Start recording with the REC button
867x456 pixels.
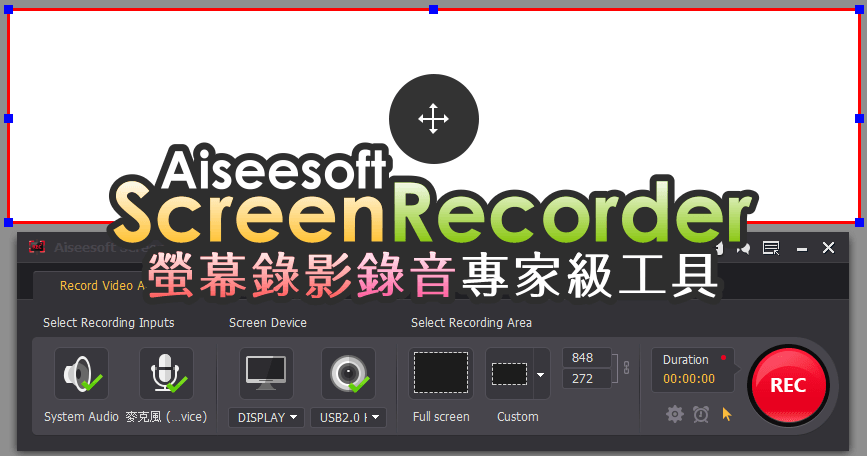pos(788,385)
